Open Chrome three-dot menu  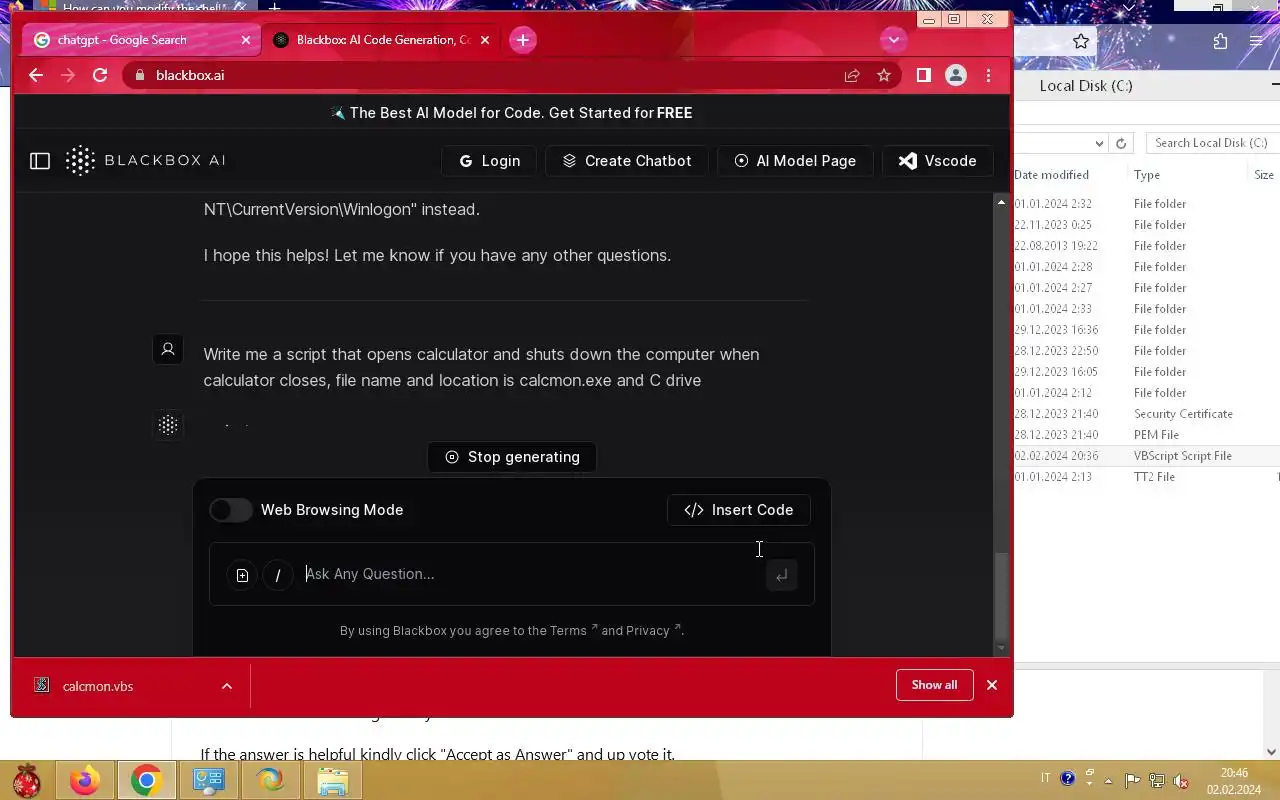click(988, 75)
